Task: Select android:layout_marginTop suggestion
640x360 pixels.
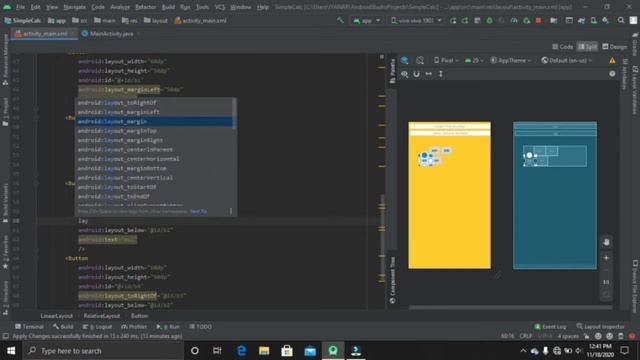Action: pos(153,131)
